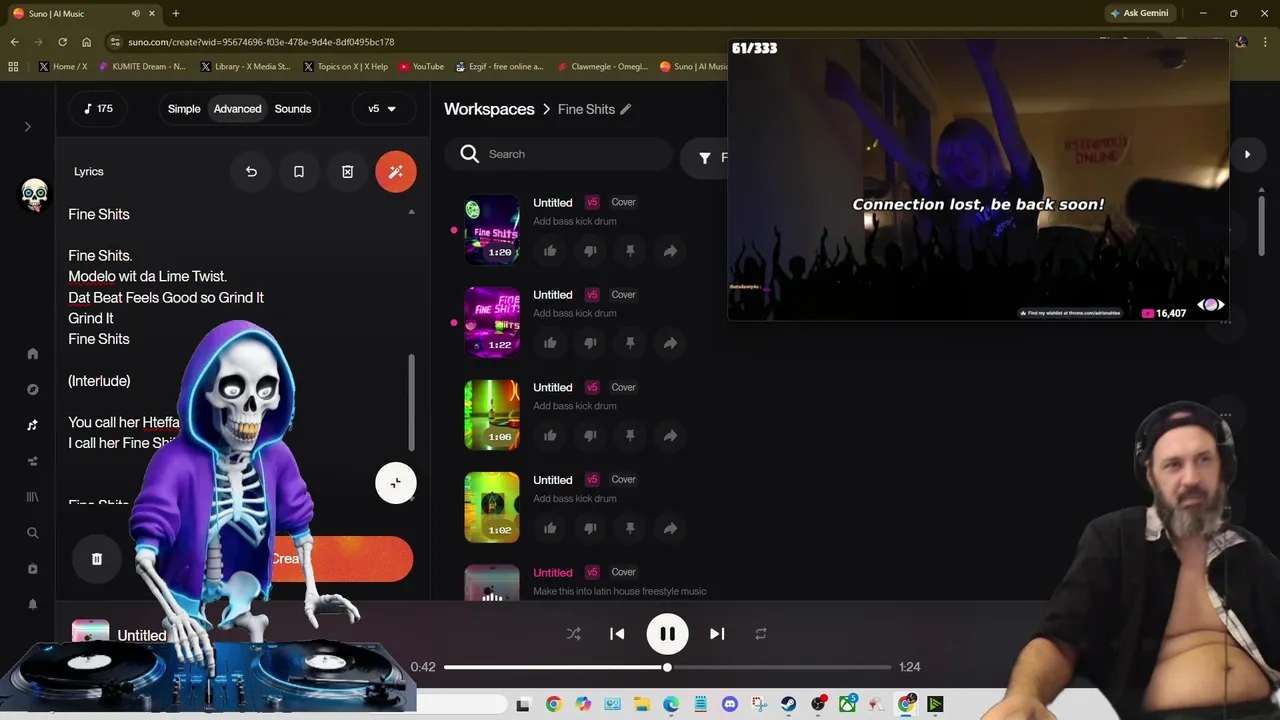The image size is (1280, 720).
Task: Expand the collapsed left sidebar chevron
Action: tap(27, 127)
